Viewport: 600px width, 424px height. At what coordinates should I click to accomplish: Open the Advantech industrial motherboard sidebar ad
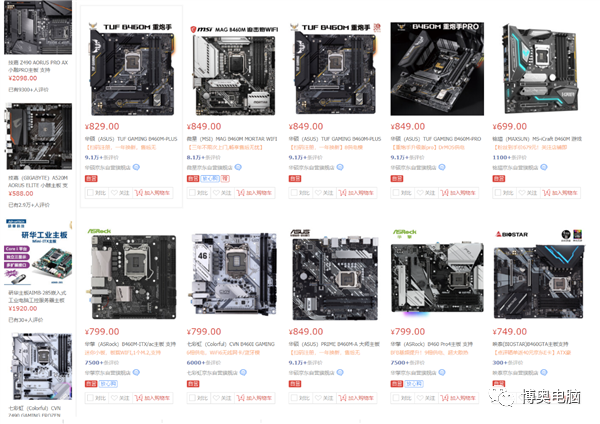pos(38,252)
